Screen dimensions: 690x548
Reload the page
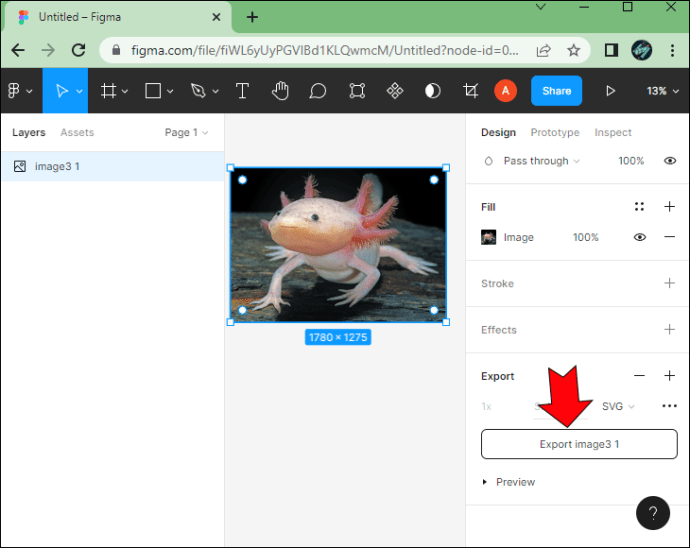coord(78,50)
